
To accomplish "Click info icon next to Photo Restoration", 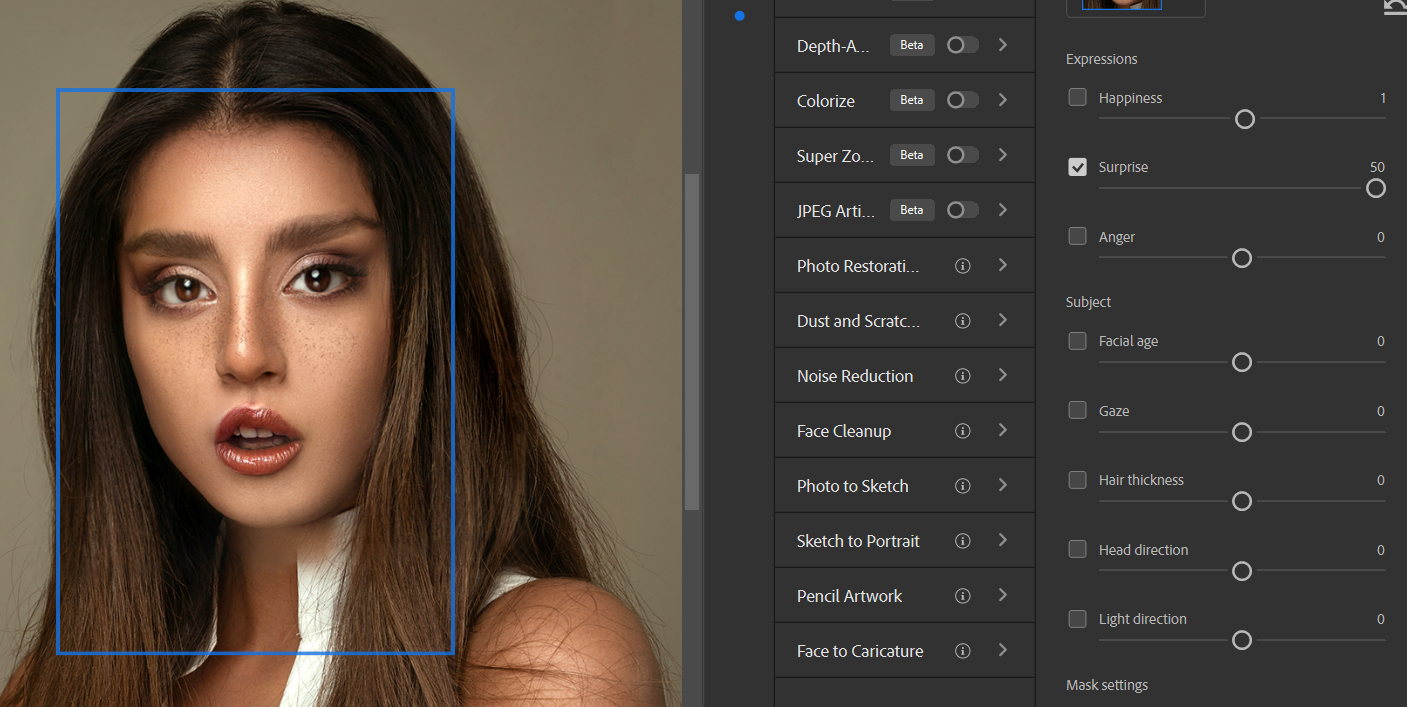I will 963,266.
